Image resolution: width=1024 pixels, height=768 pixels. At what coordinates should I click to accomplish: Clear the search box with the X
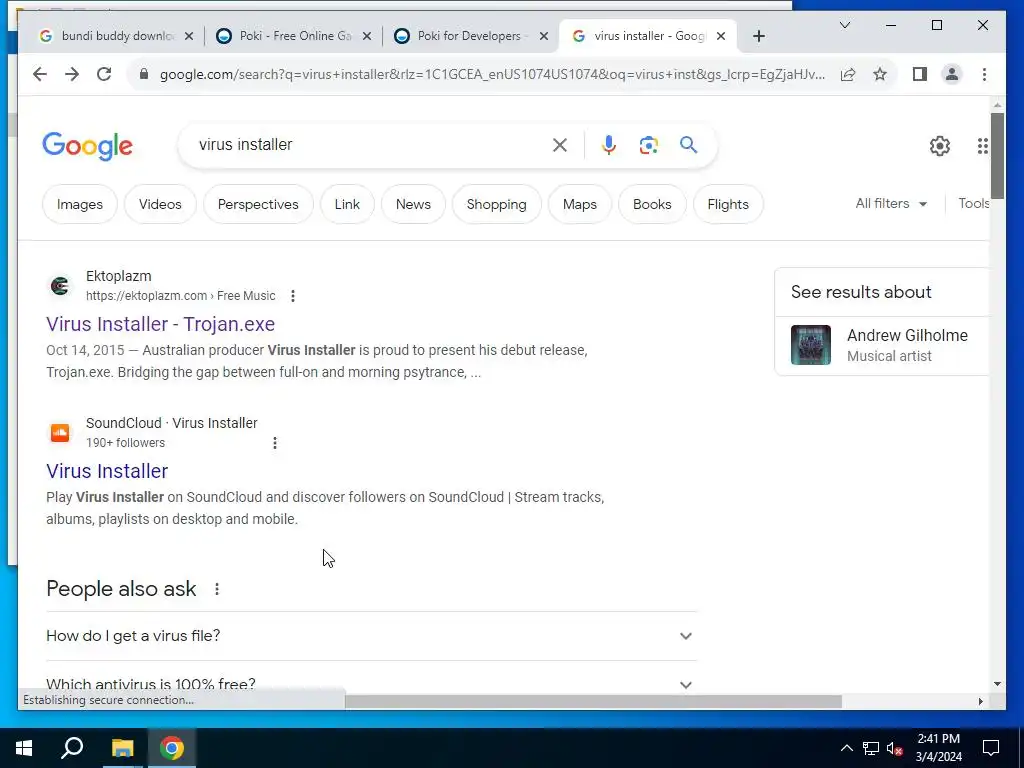click(x=560, y=145)
